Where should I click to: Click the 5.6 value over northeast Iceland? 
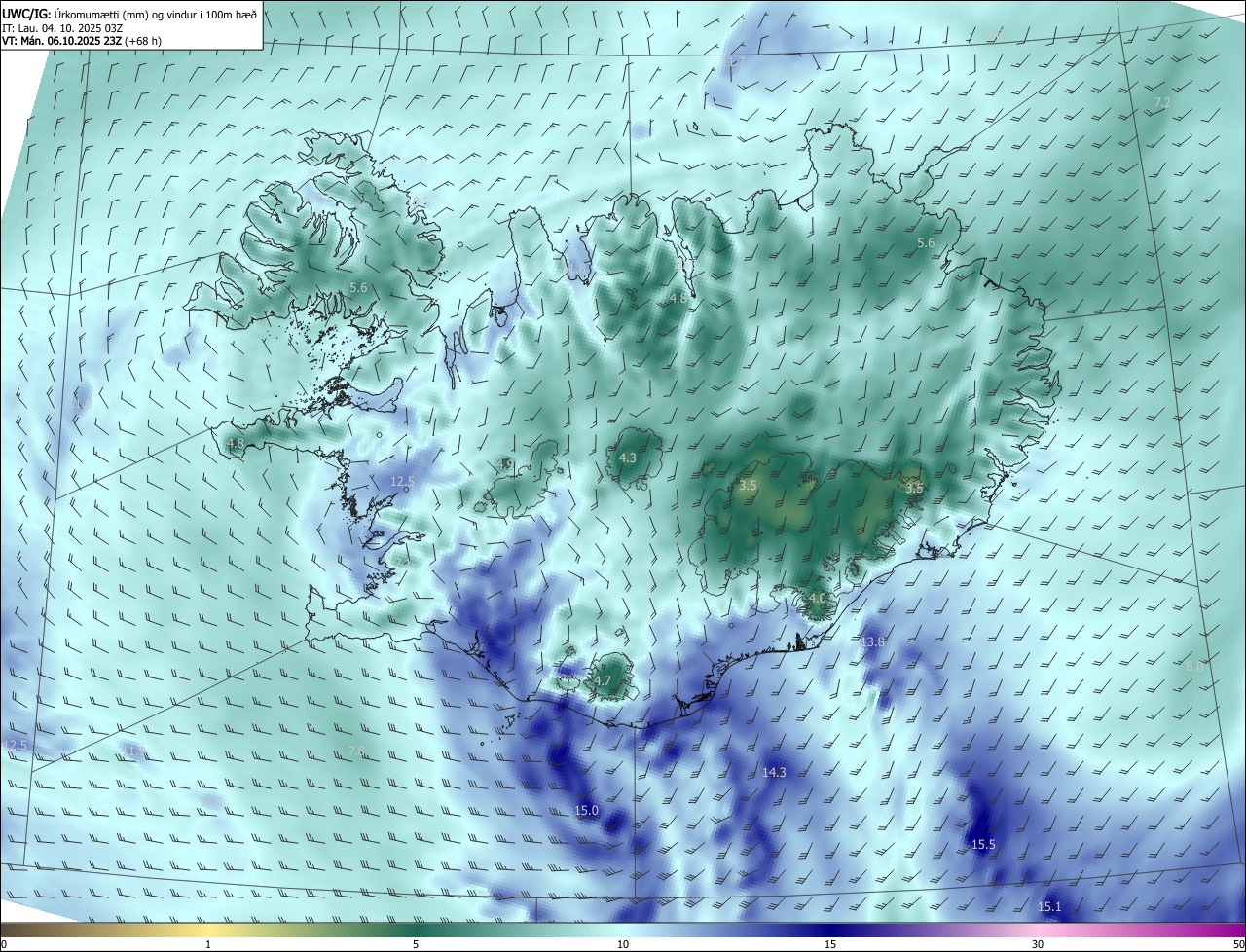[926, 242]
